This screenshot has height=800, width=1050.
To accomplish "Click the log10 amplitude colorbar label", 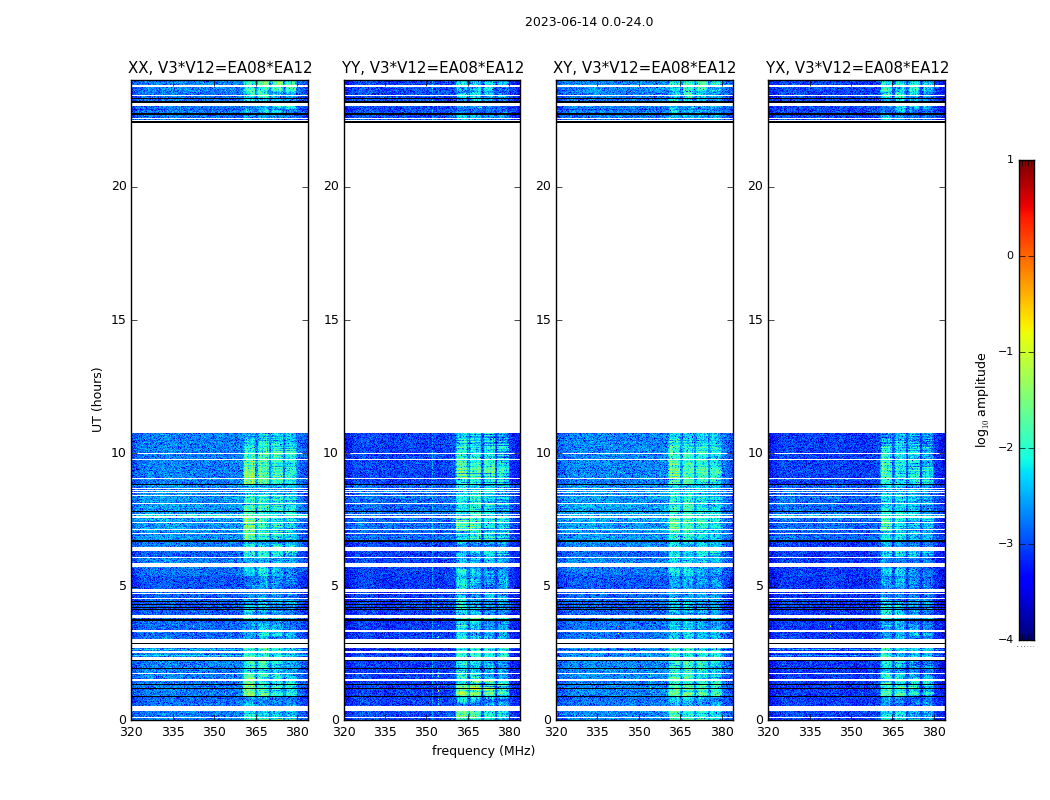I will [981, 399].
